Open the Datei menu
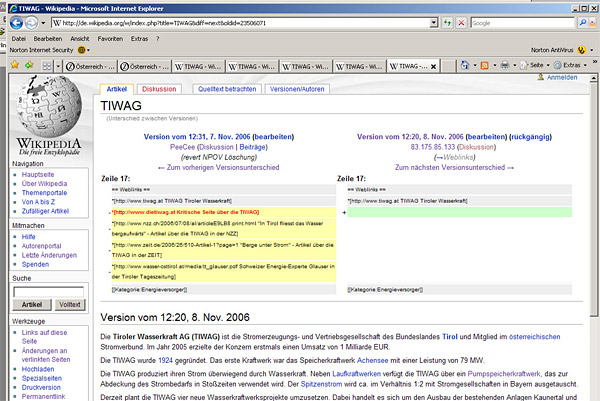 click(18, 39)
